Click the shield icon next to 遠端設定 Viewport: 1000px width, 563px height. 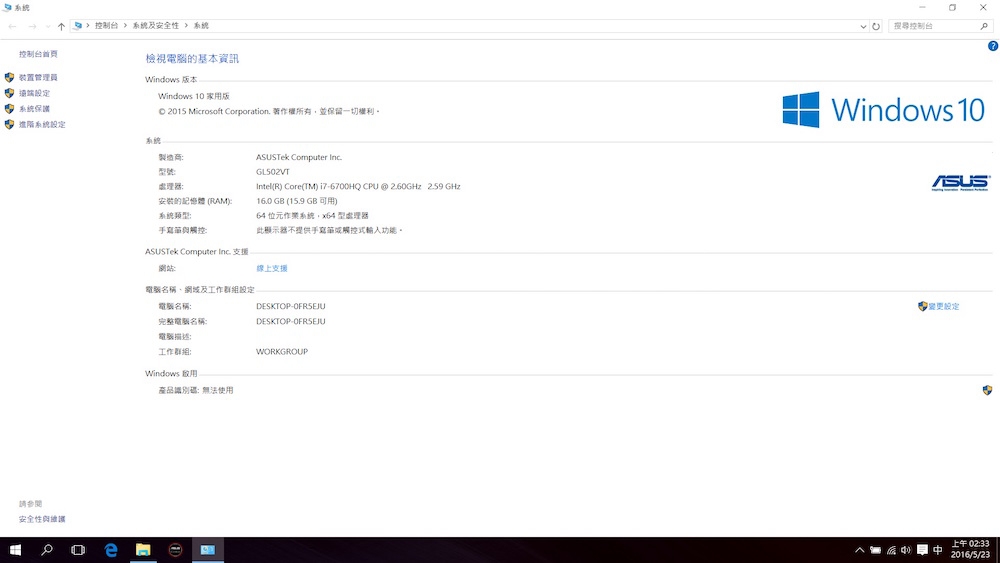click(x=9, y=93)
